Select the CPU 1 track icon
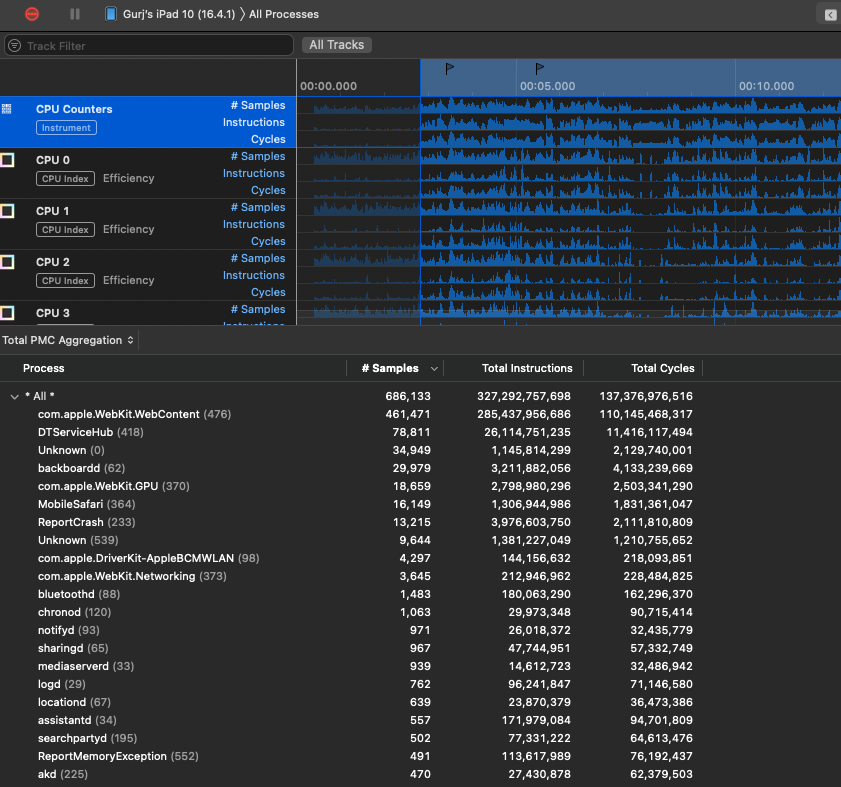This screenshot has height=787, width=841. (x=7, y=211)
